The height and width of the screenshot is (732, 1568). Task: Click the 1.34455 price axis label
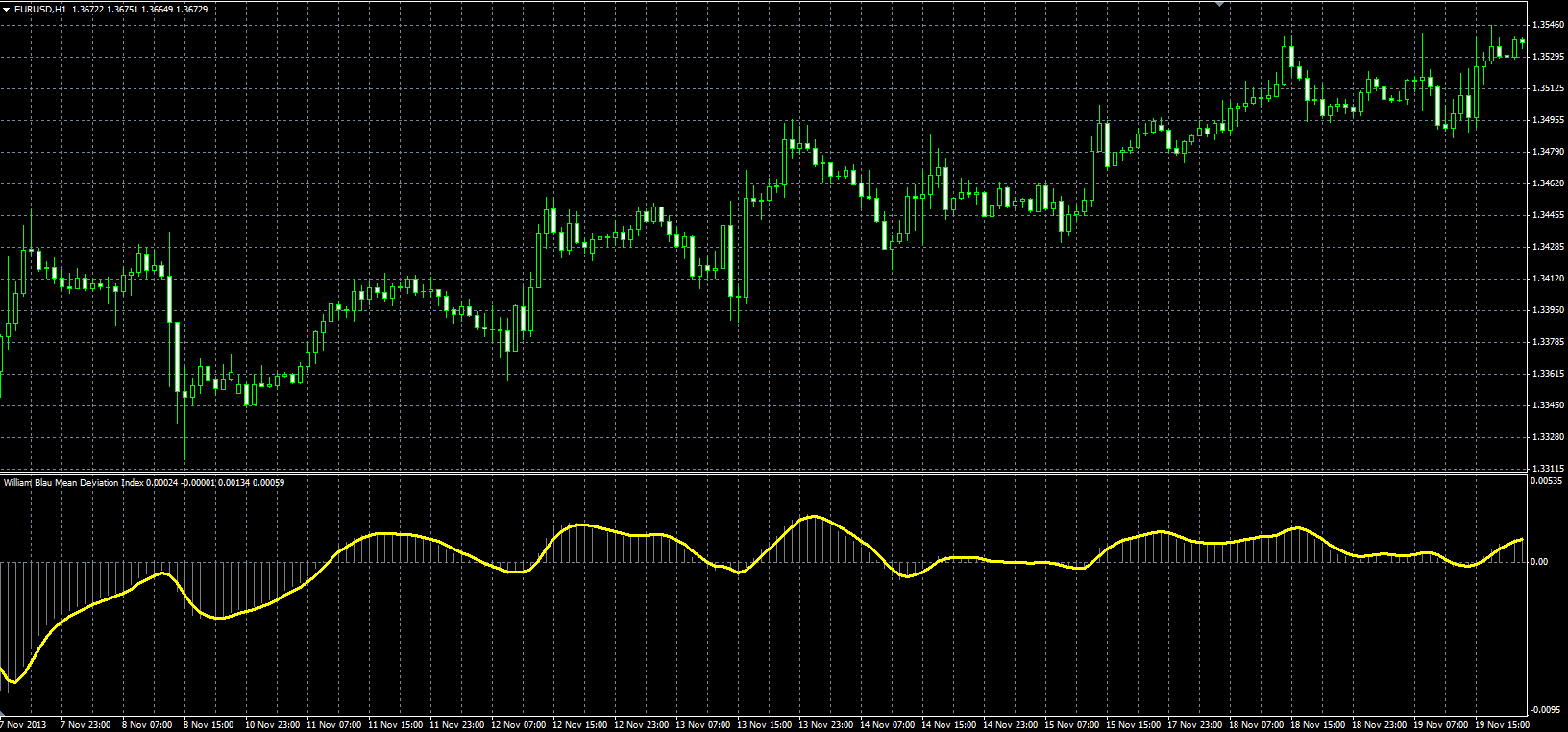[1547, 215]
